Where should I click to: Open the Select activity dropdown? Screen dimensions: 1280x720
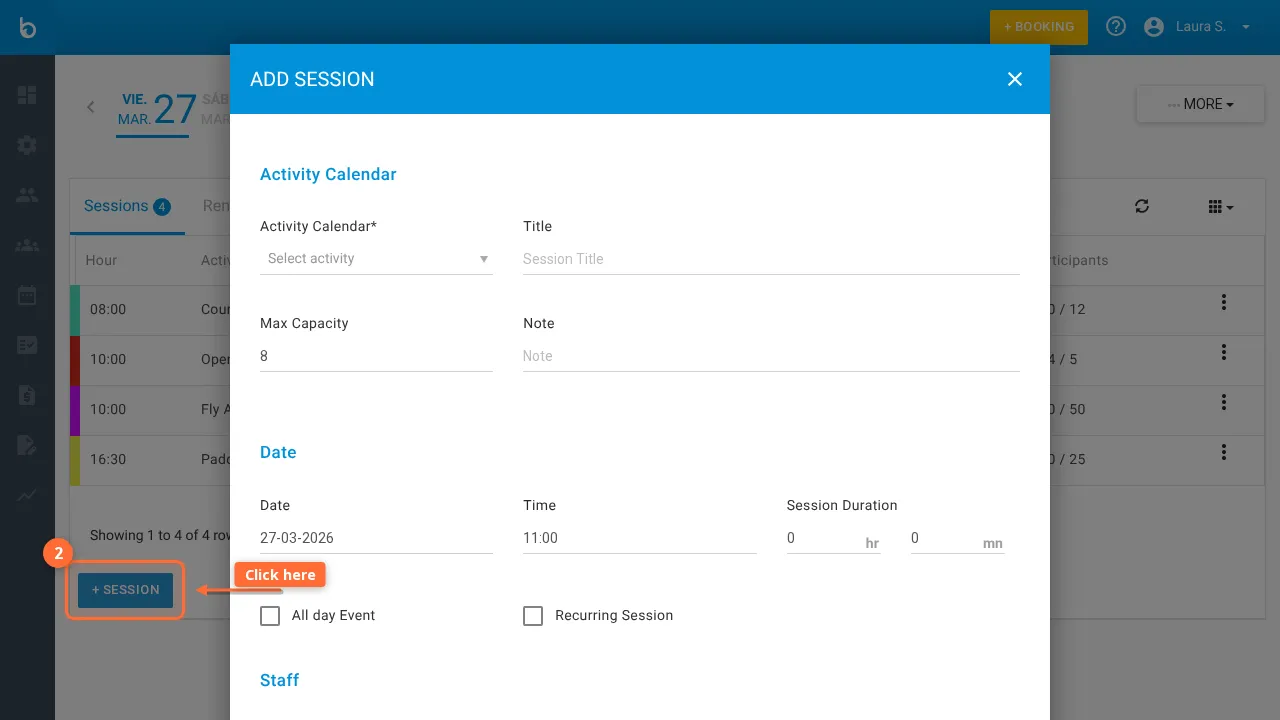(376, 258)
